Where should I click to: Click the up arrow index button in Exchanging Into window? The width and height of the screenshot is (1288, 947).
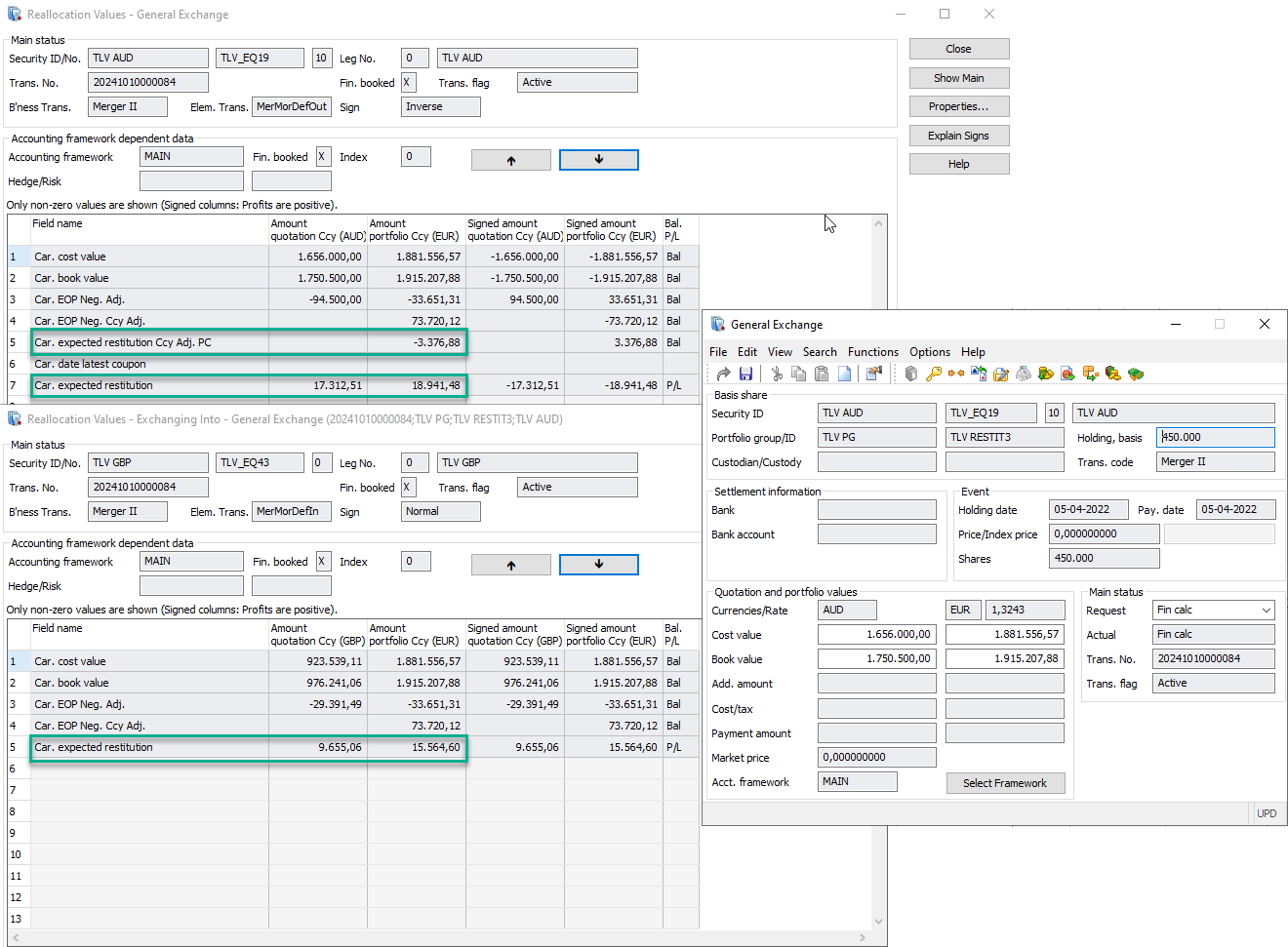510,565
